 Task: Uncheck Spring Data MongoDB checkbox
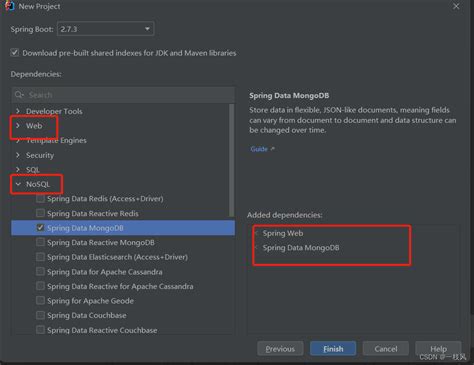point(40,228)
